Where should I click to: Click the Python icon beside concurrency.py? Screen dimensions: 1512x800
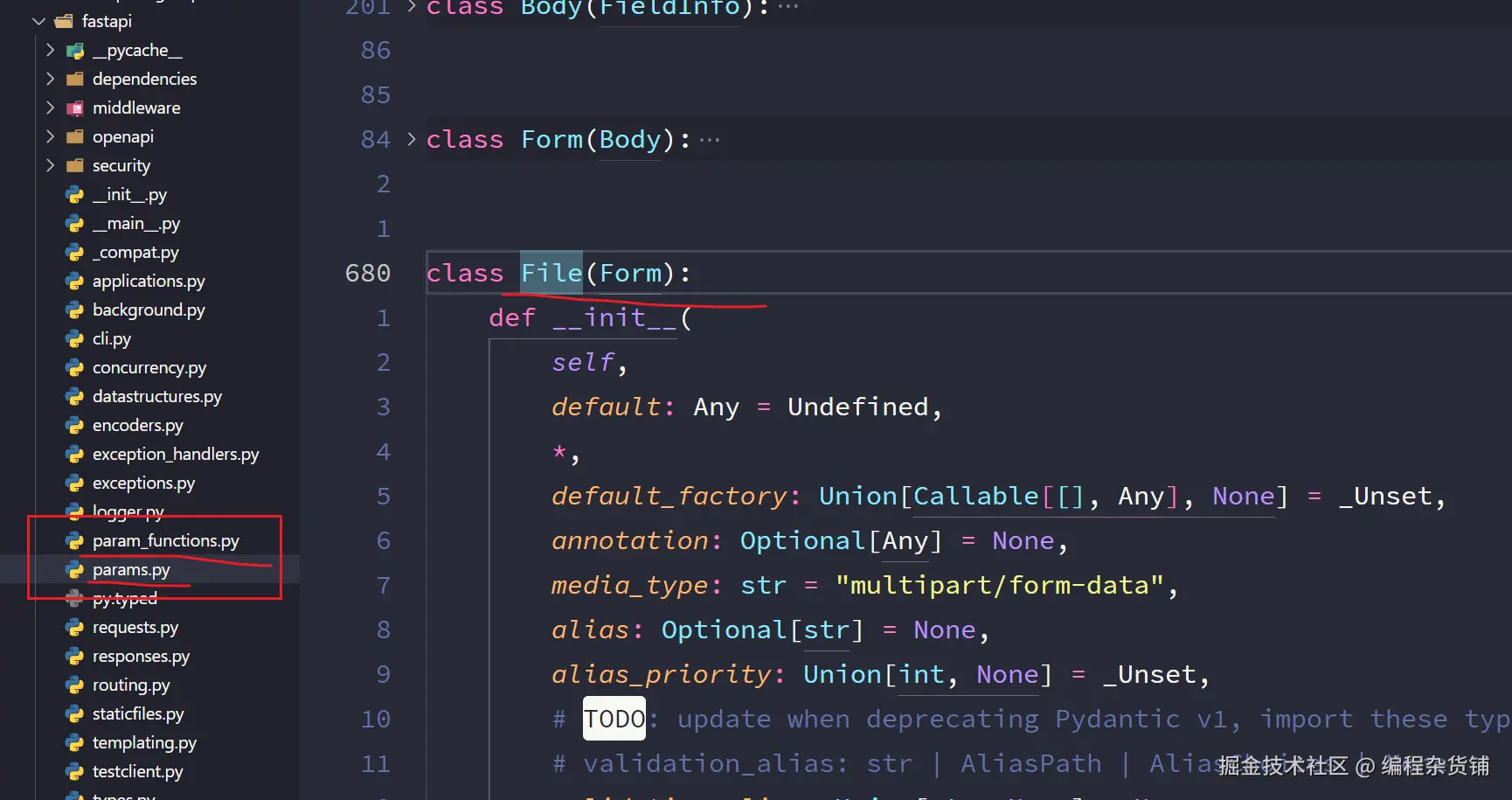coord(75,367)
